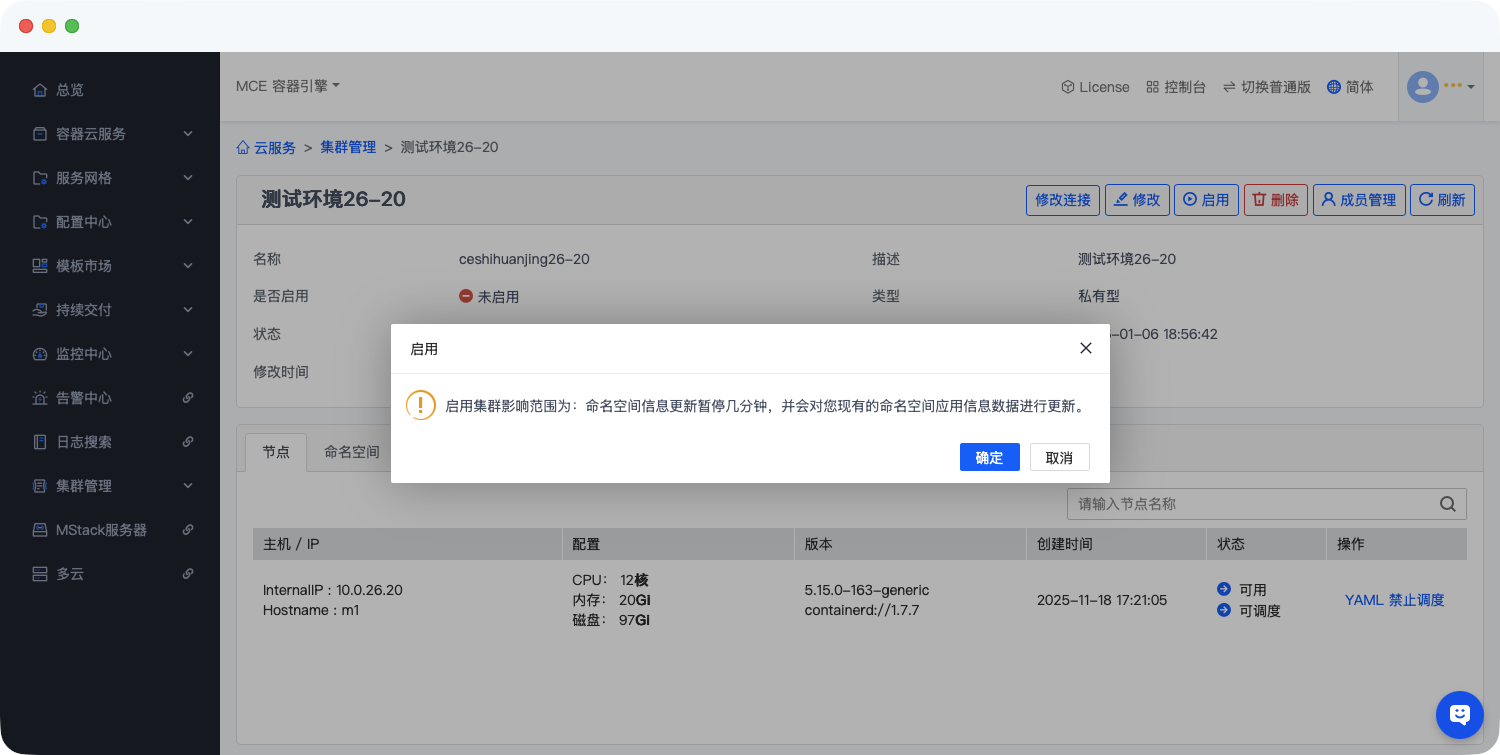
Task: Open MCE 容器引擎 dropdown
Action: point(288,86)
